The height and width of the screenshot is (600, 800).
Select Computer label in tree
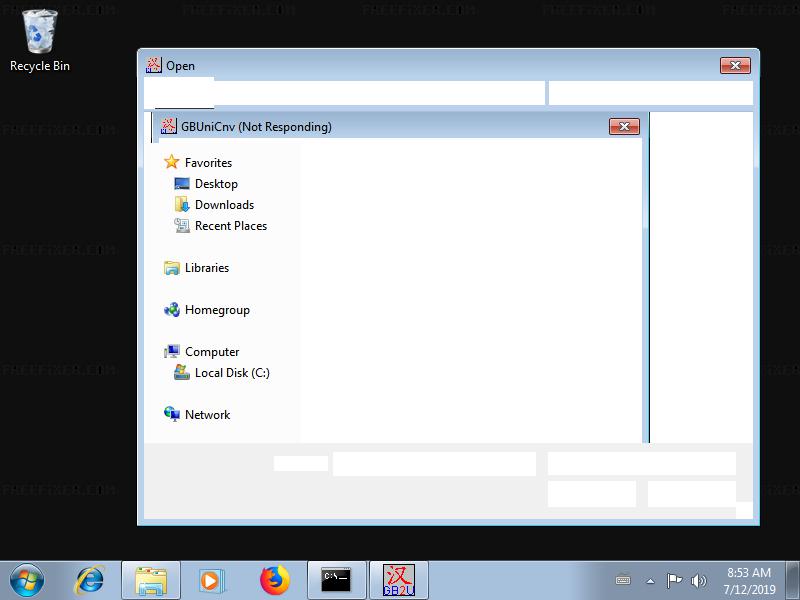pyautogui.click(x=212, y=352)
